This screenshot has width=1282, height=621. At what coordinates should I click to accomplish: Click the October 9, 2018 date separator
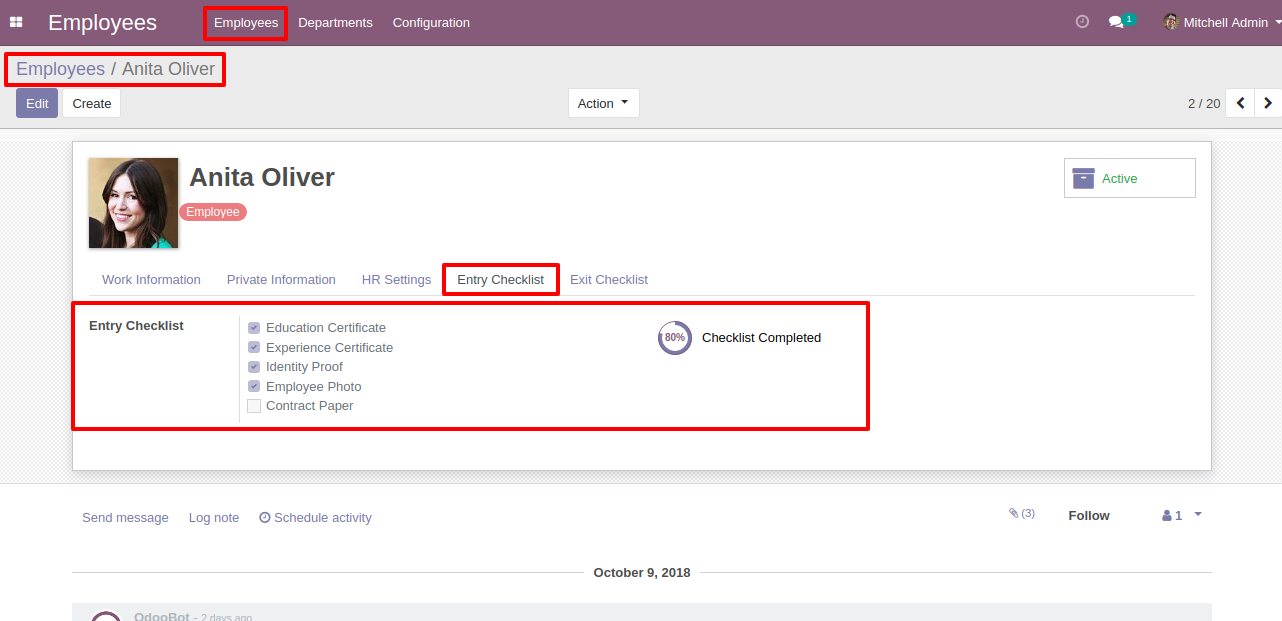click(642, 573)
